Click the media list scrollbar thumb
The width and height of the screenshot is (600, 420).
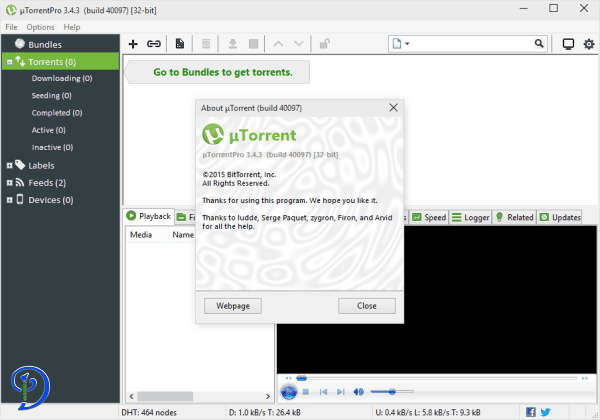tap(165, 396)
